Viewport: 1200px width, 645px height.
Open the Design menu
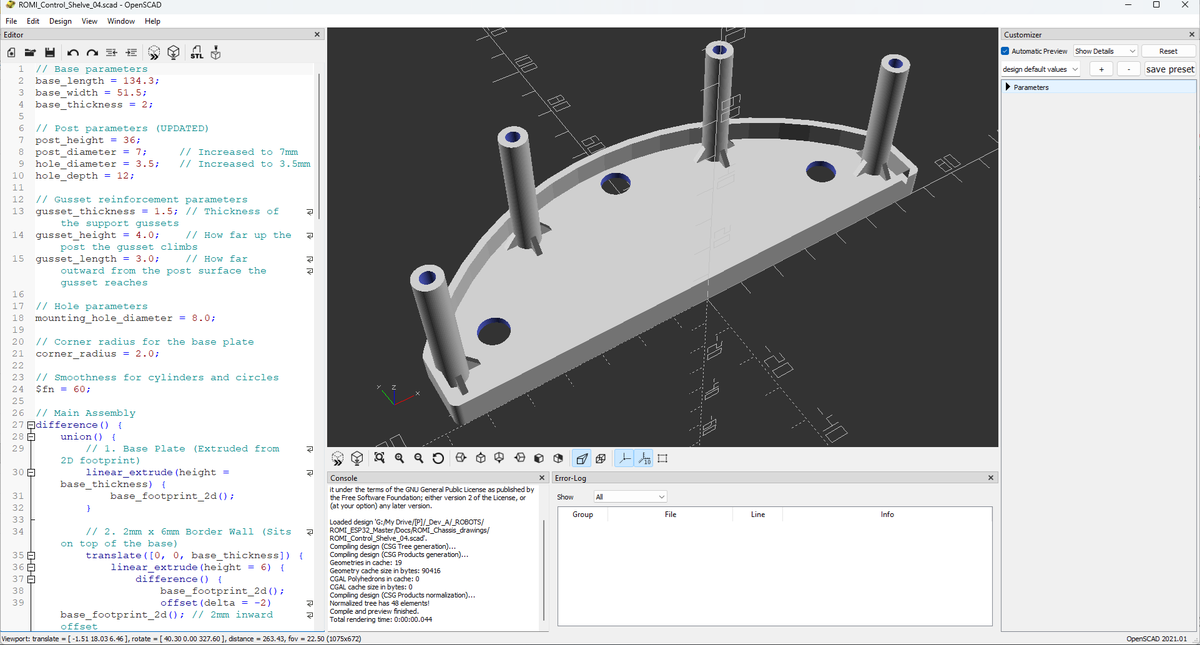click(60, 21)
